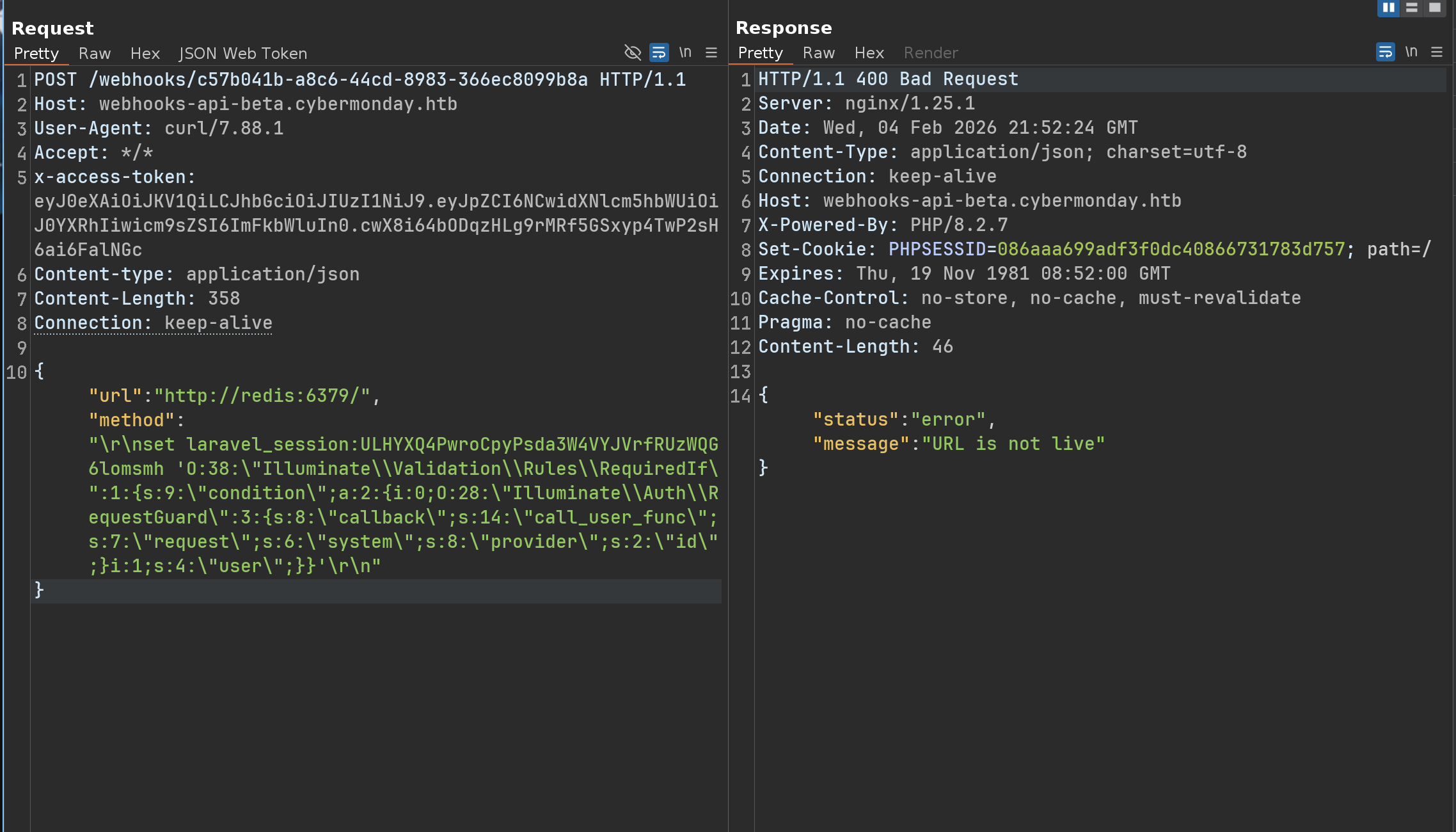The width and height of the screenshot is (1456, 832).
Task: Open Request panel hamburger options menu
Action: [711, 52]
